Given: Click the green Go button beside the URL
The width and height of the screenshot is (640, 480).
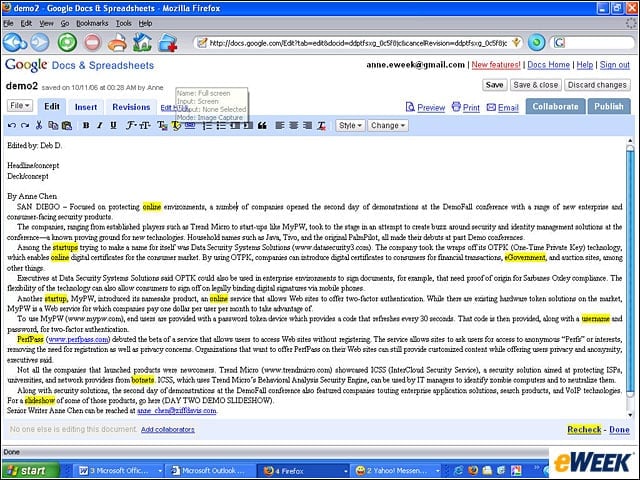Looking at the screenshot, I should 536,42.
